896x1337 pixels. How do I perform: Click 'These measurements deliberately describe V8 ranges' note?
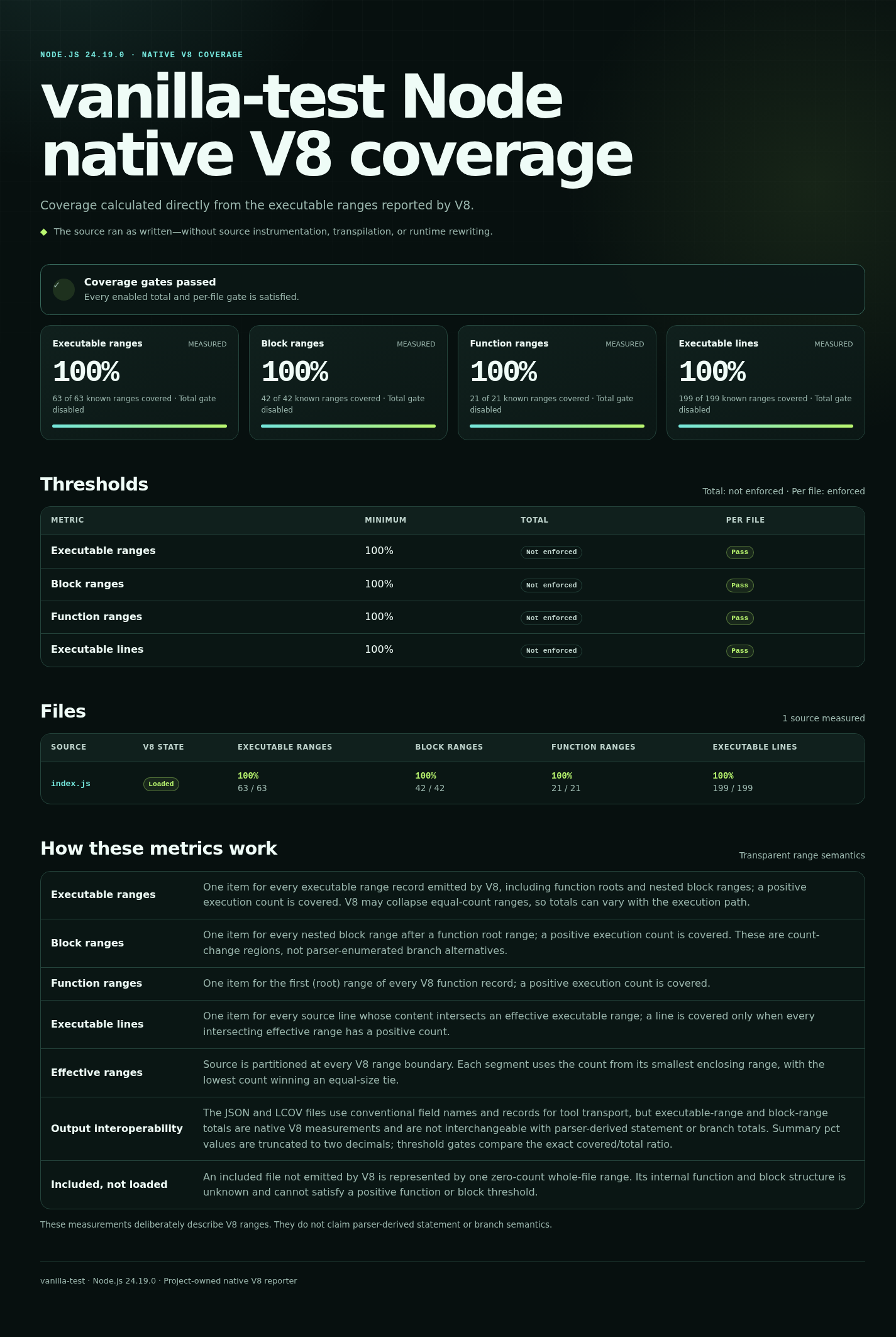click(x=296, y=1225)
